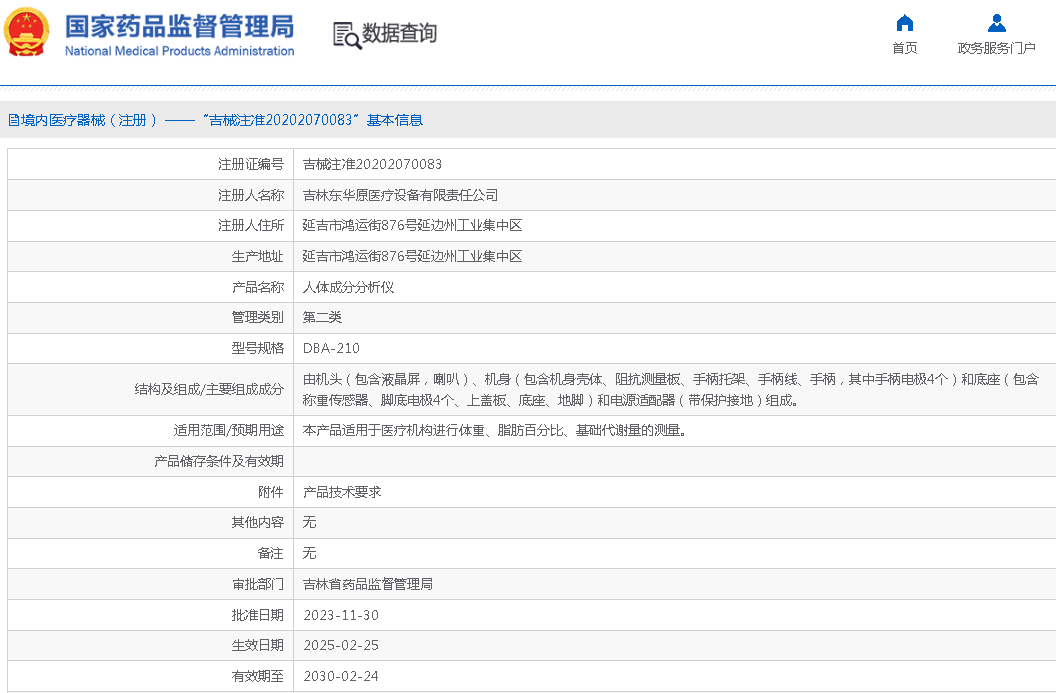Click the 结构及组成/主要组成成分 label

point(209,389)
